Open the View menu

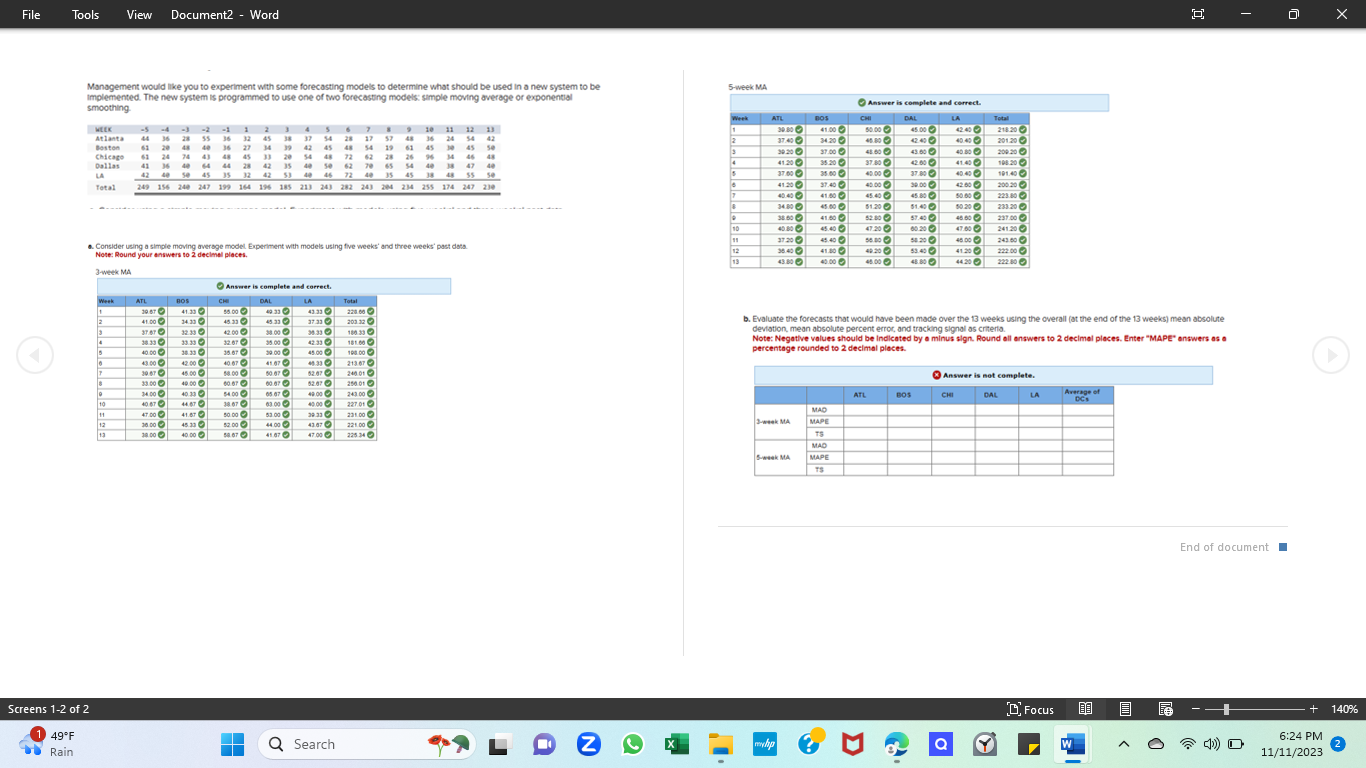click(x=139, y=15)
